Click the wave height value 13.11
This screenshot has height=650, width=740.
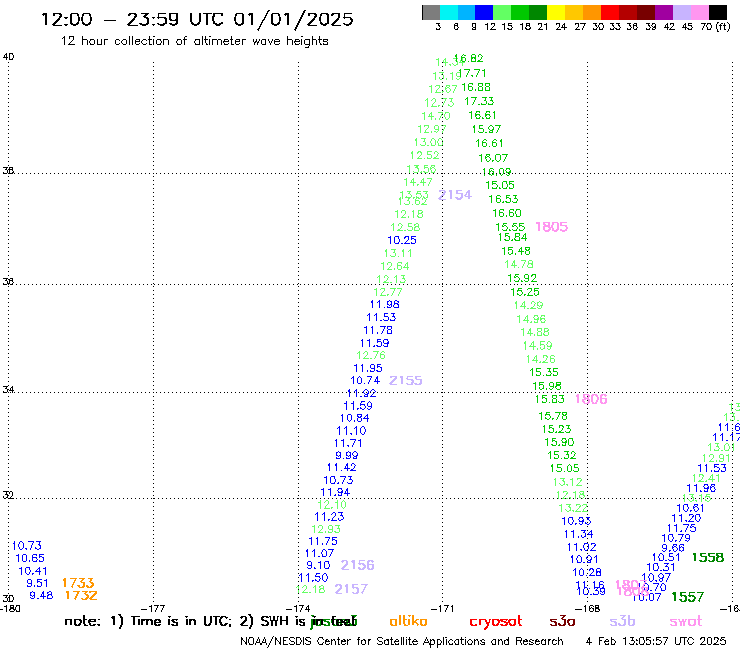(398, 253)
